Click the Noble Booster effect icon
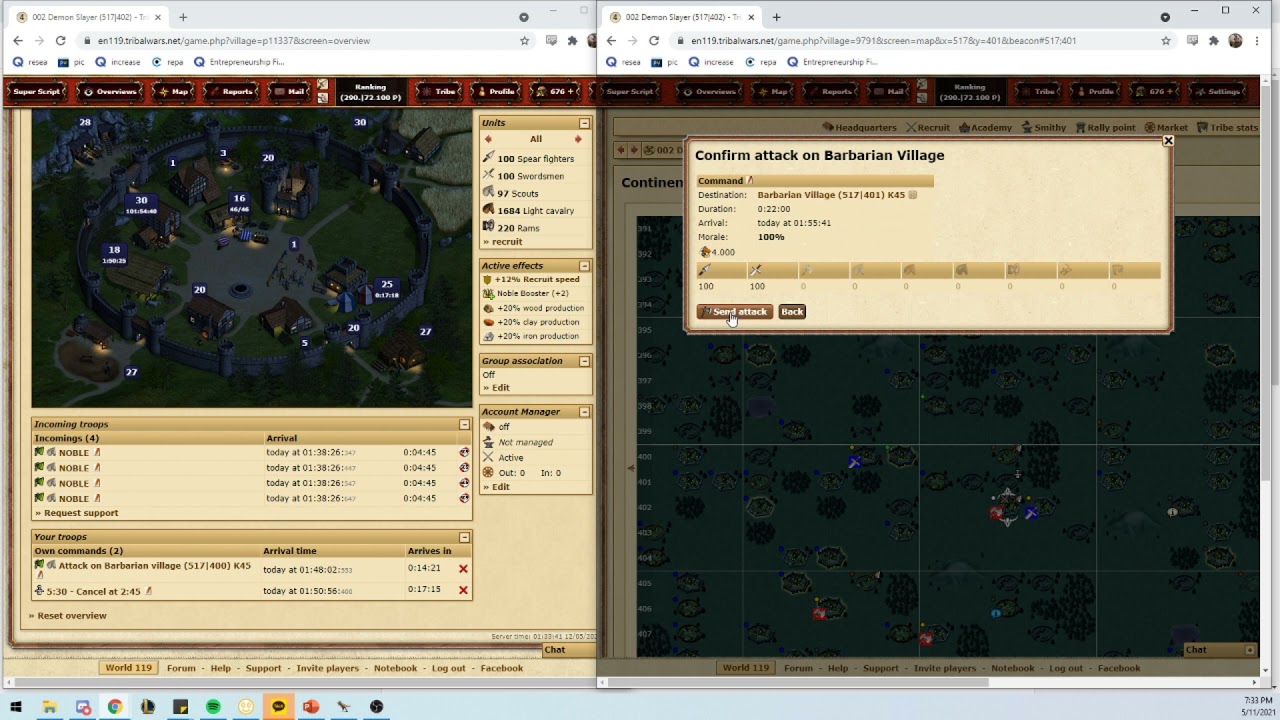 [x=488, y=294]
